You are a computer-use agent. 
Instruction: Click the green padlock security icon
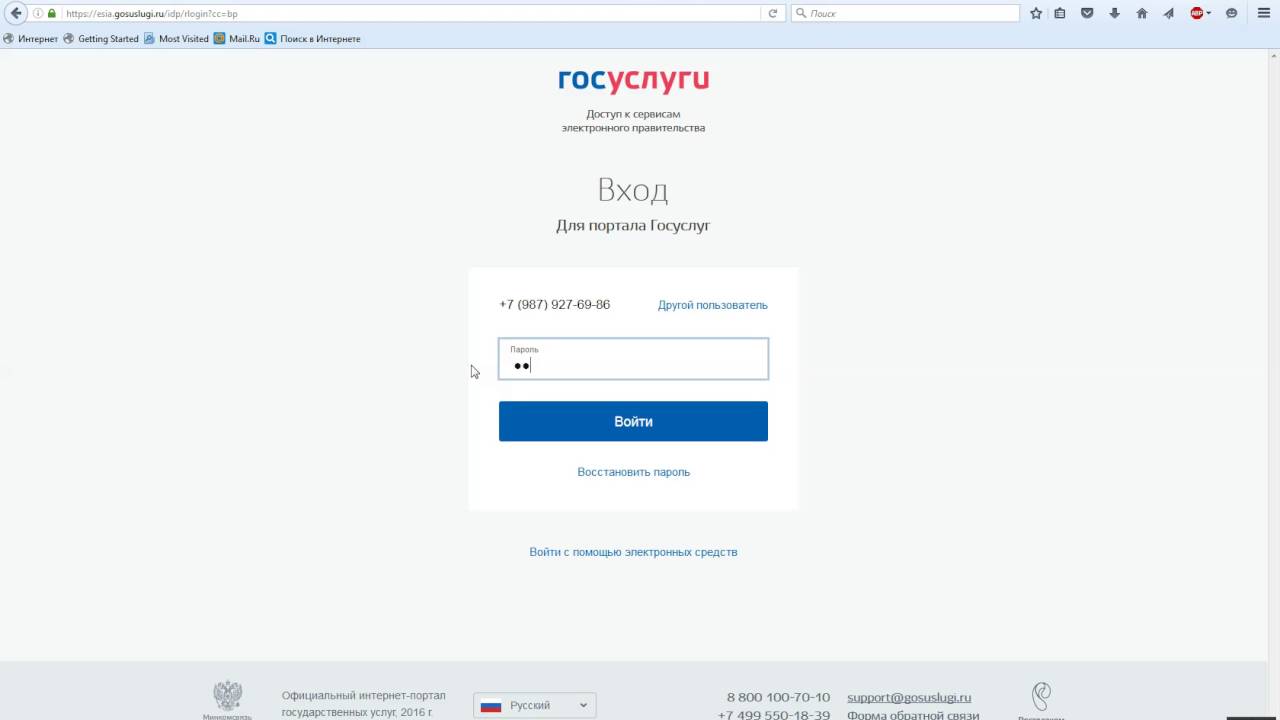[x=52, y=14]
